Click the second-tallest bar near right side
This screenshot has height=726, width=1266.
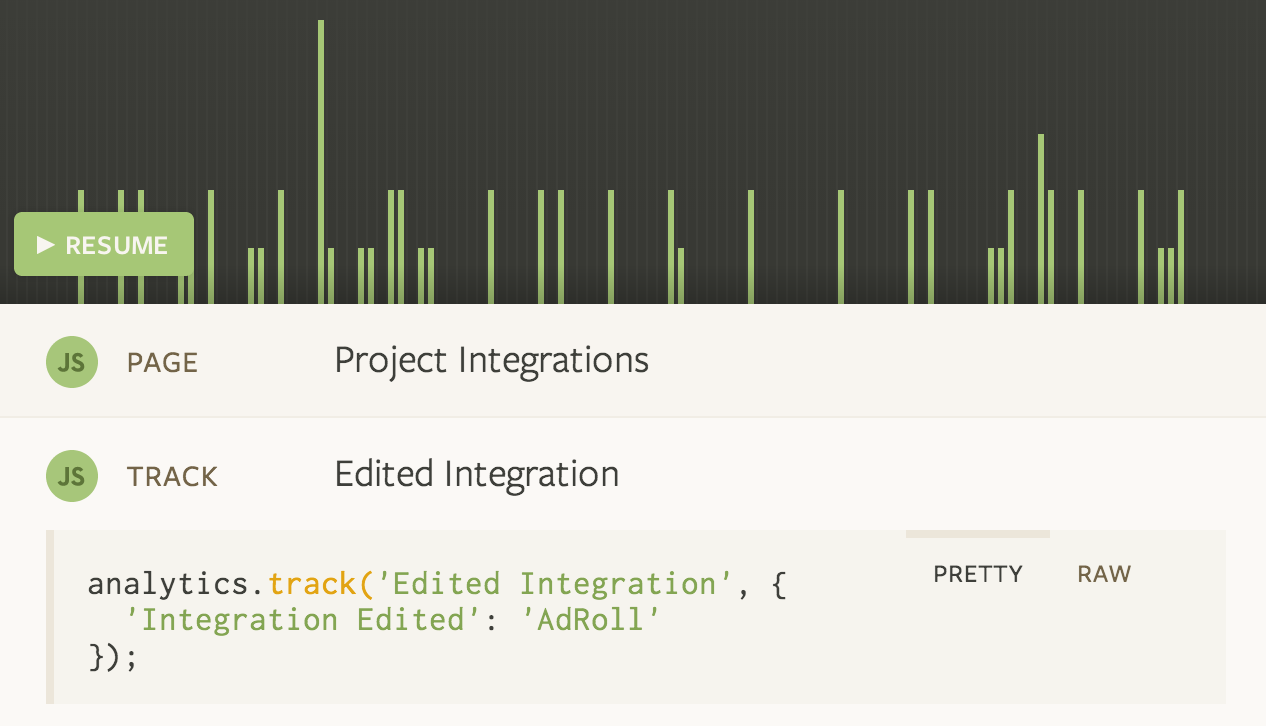coord(1041,219)
